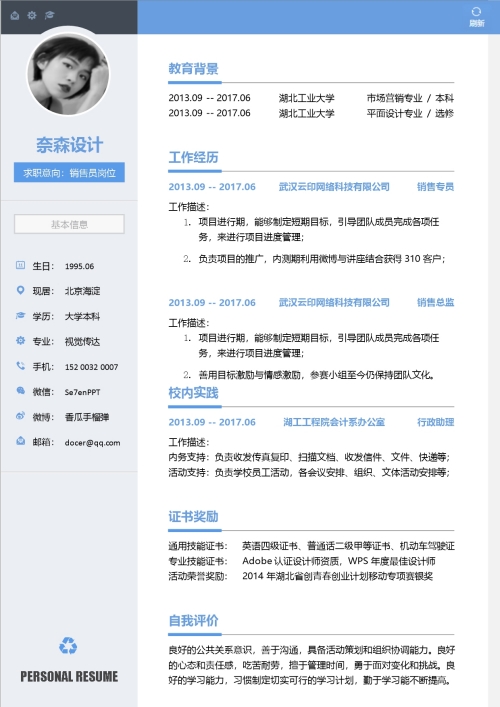Viewport: 500px width, 707px height.
Task: Select the name 奈森设计
Action: pyautogui.click(x=69, y=145)
